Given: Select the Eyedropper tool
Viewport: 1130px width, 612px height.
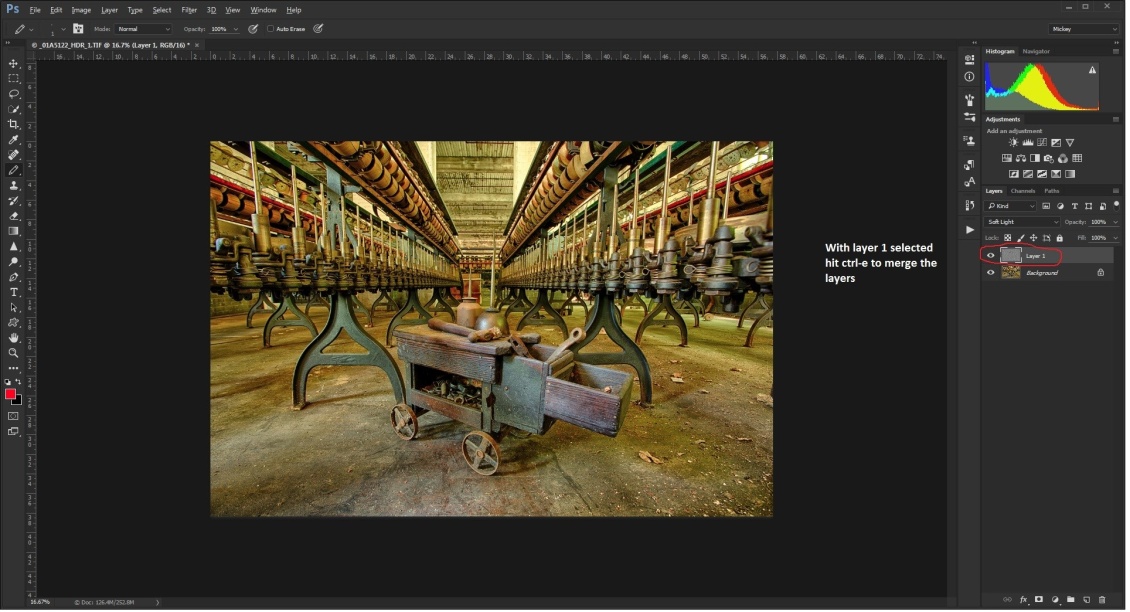Looking at the screenshot, I should tap(13, 140).
